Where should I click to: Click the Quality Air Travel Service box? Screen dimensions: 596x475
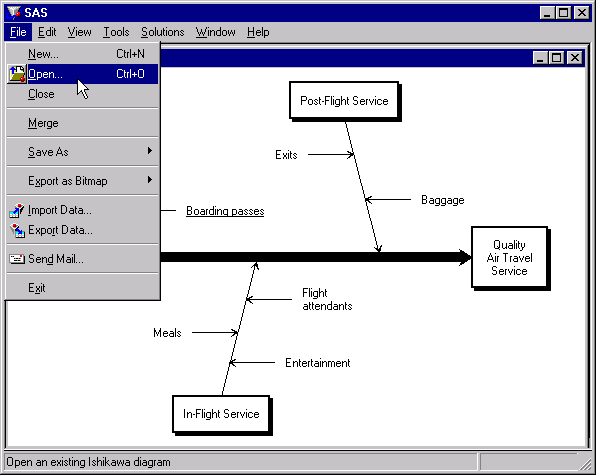[x=510, y=258]
